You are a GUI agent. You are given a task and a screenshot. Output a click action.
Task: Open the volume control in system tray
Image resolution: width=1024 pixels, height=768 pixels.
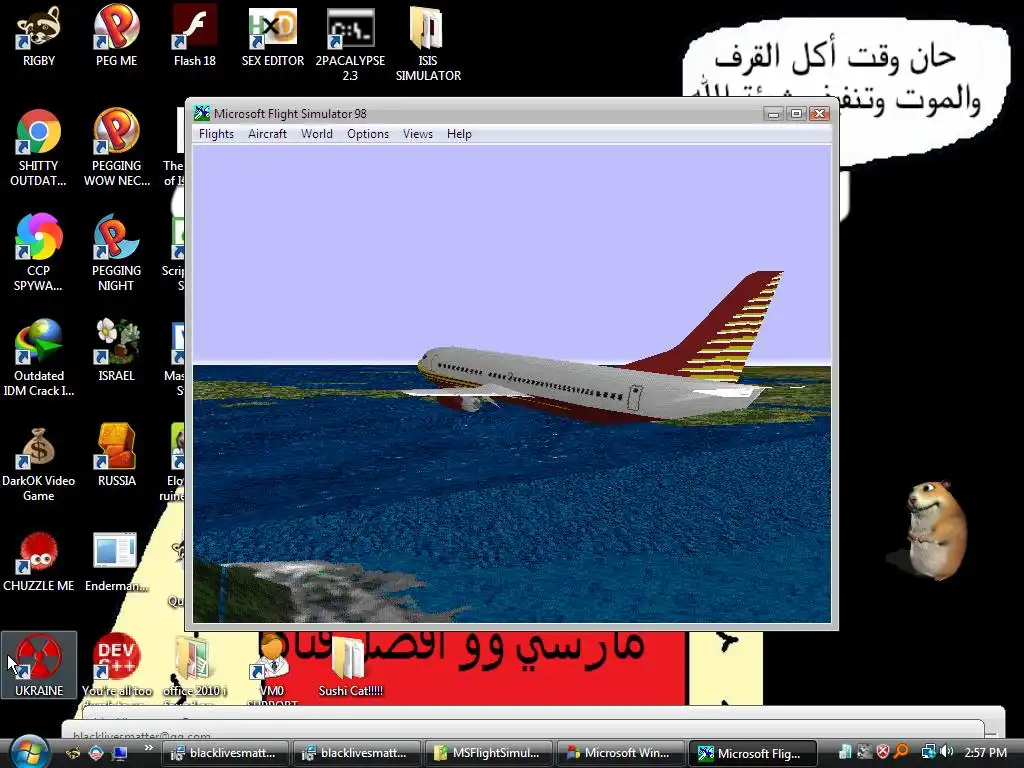click(x=947, y=752)
